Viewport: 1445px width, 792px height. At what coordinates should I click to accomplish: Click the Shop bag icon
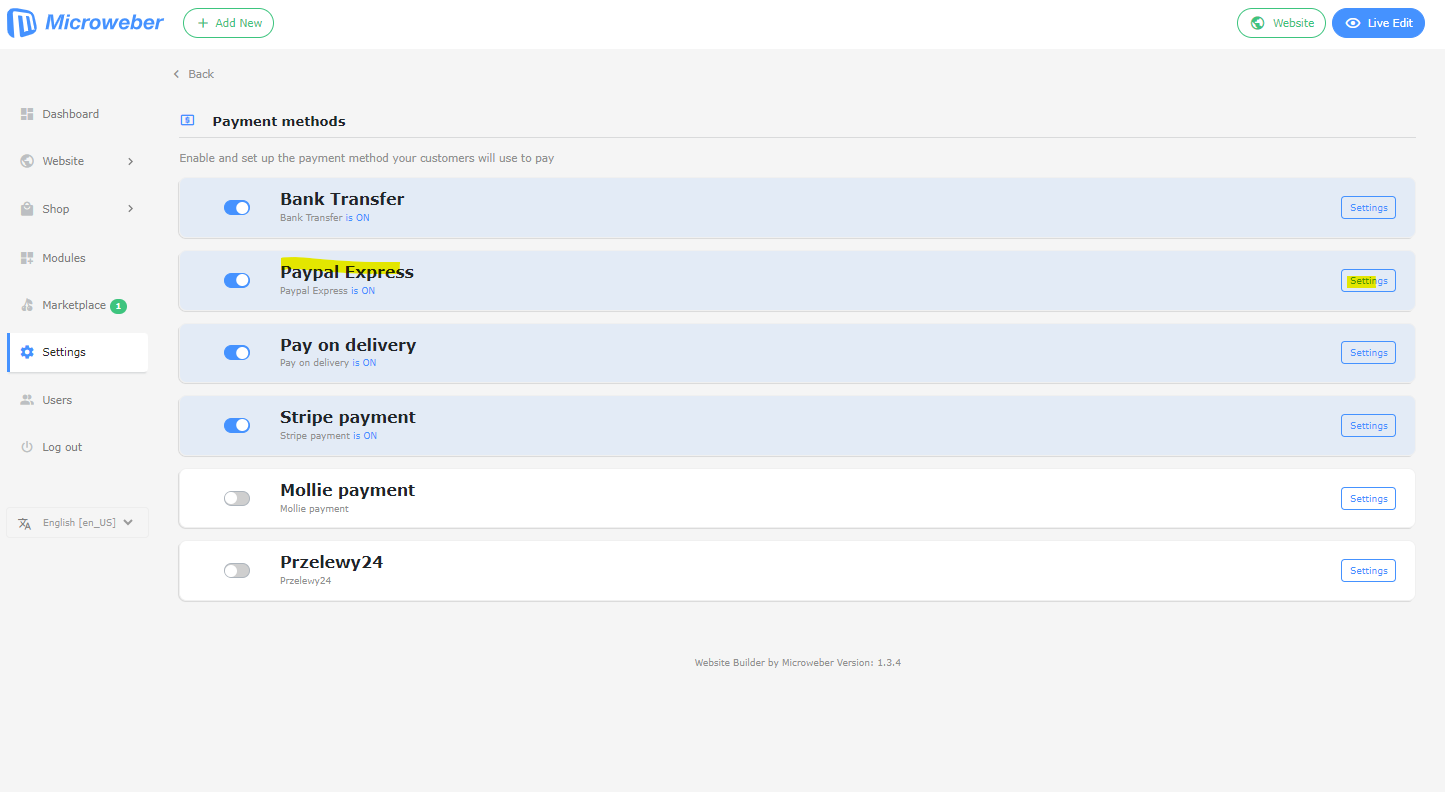[x=27, y=209]
